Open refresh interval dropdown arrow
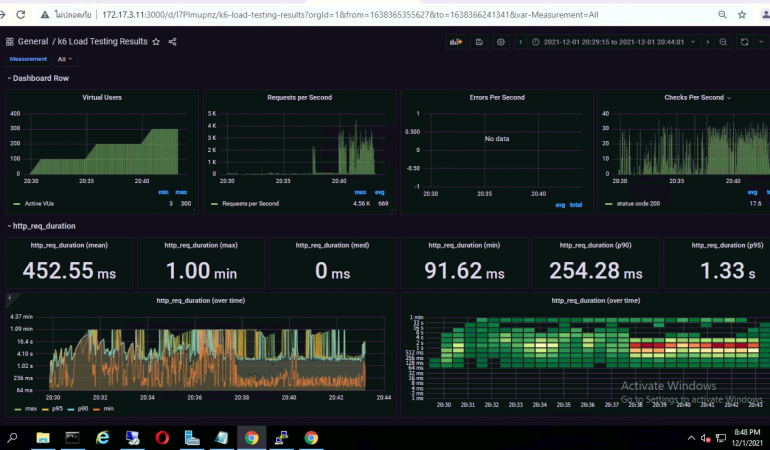770x450 pixels. pyautogui.click(x=761, y=42)
